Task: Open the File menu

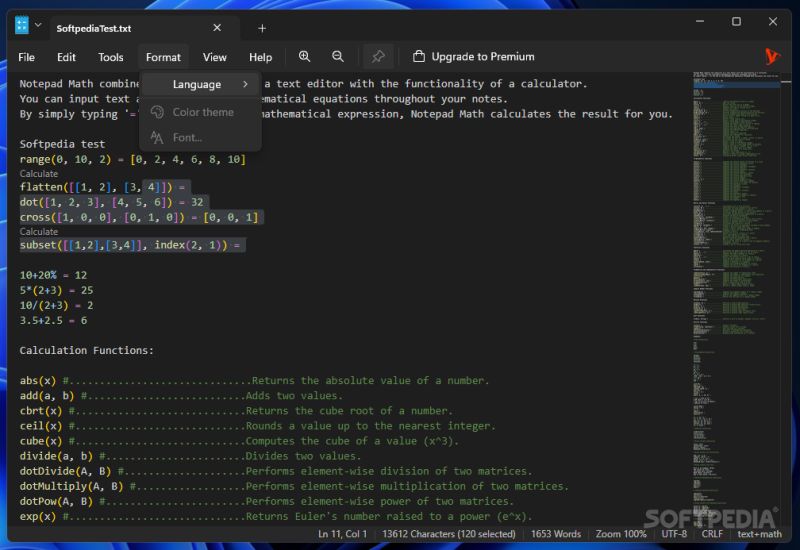Action: (x=27, y=57)
